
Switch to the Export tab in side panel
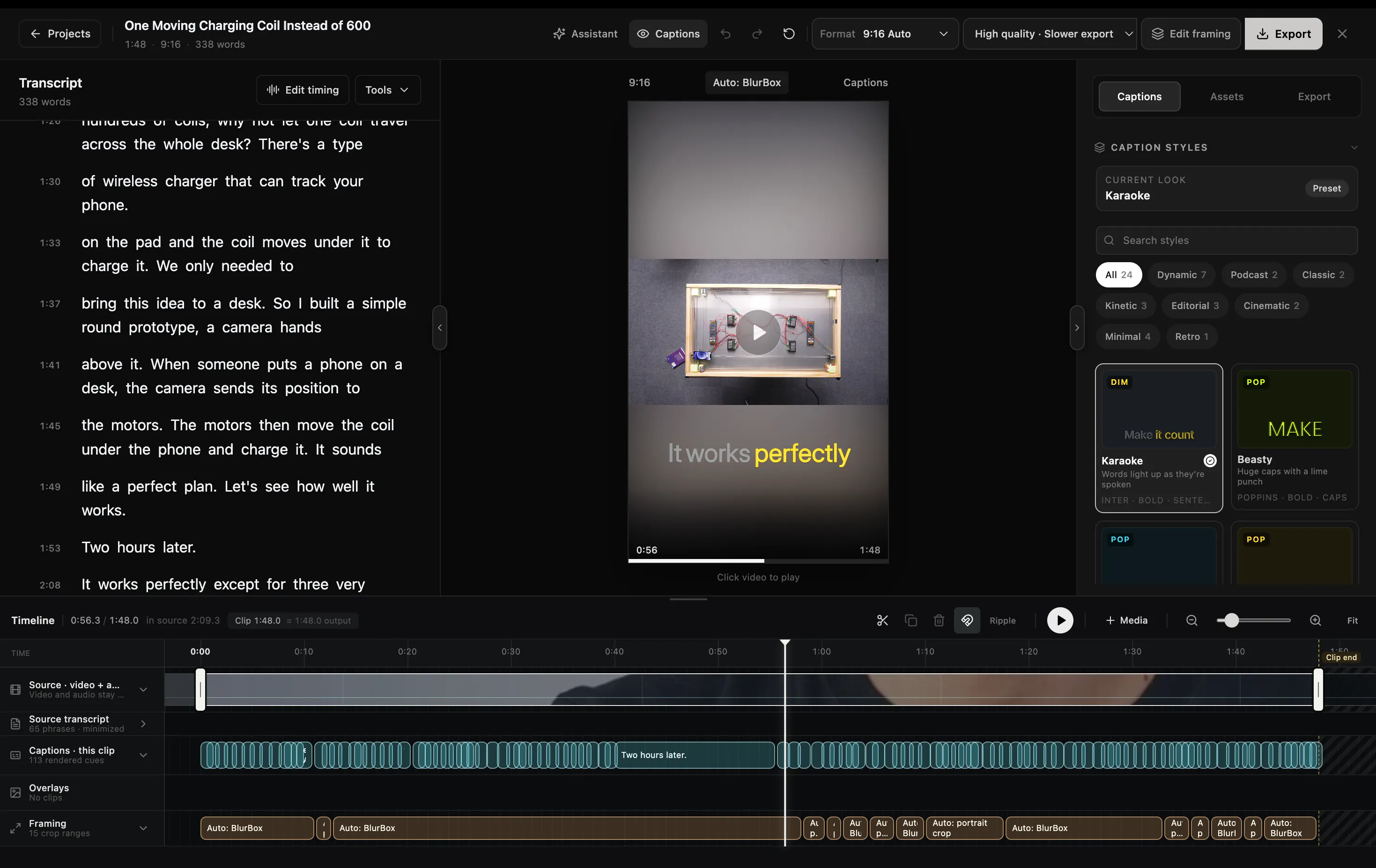[x=1314, y=96]
